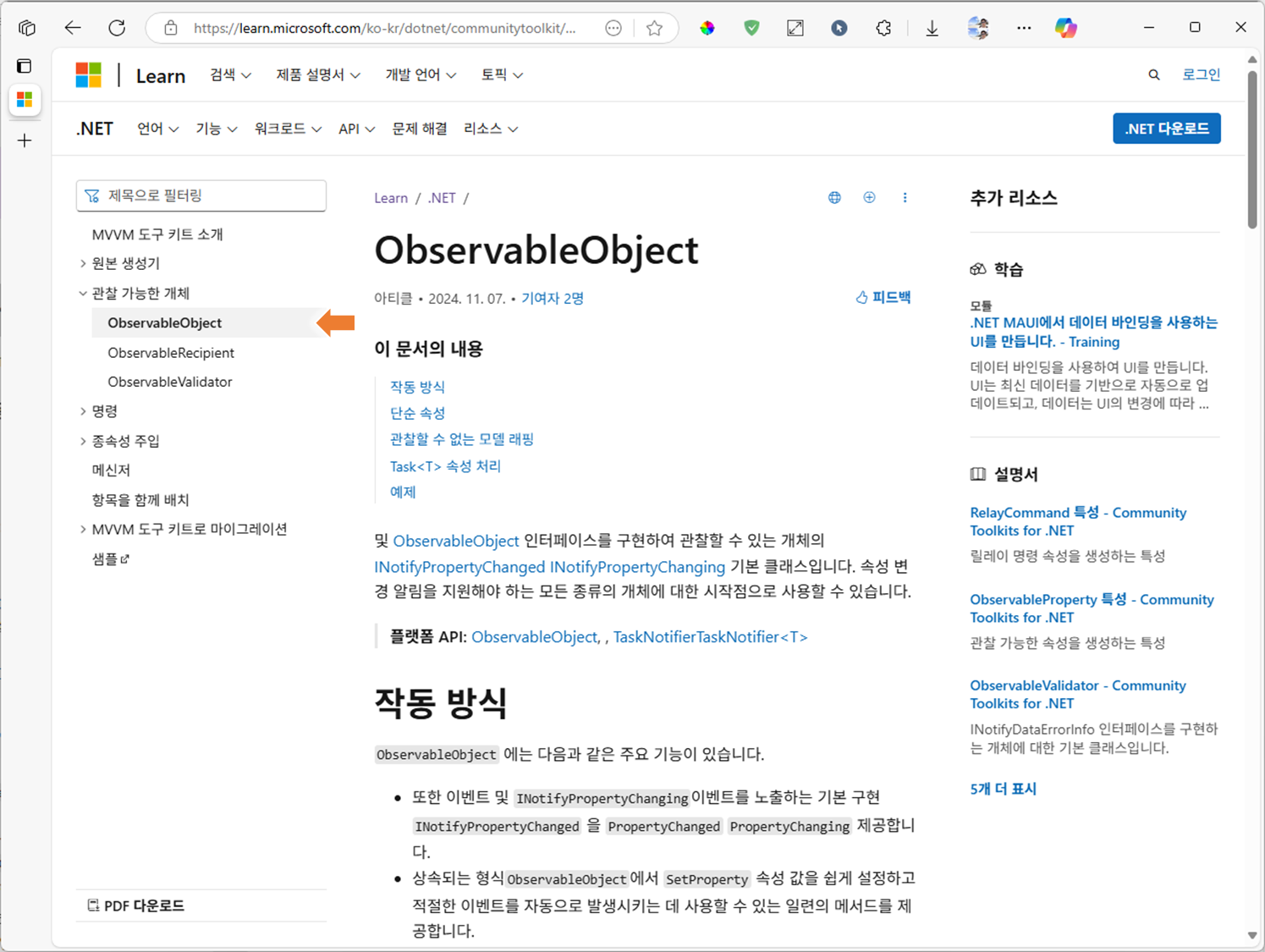
Task: Go back with the browser back arrow
Action: tap(73, 28)
